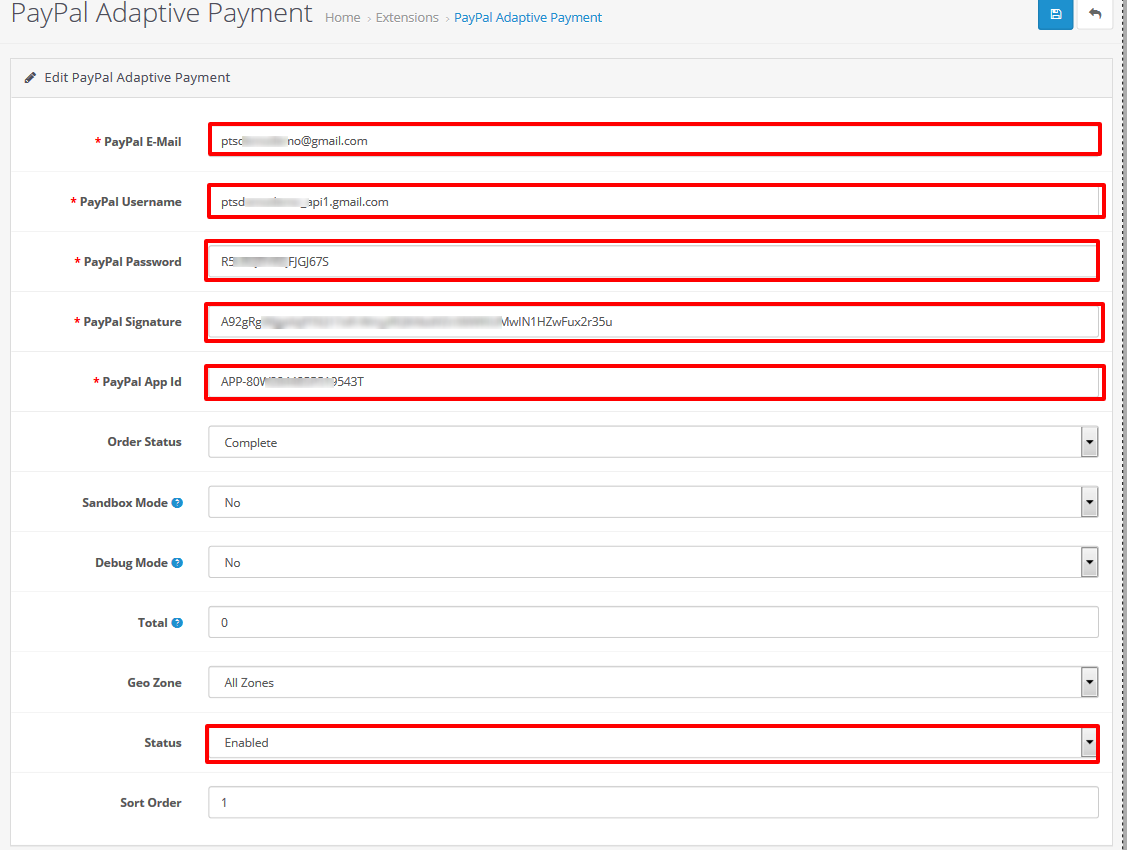
Task: Click the PayPal Adaptive Payment page title
Action: click(162, 13)
